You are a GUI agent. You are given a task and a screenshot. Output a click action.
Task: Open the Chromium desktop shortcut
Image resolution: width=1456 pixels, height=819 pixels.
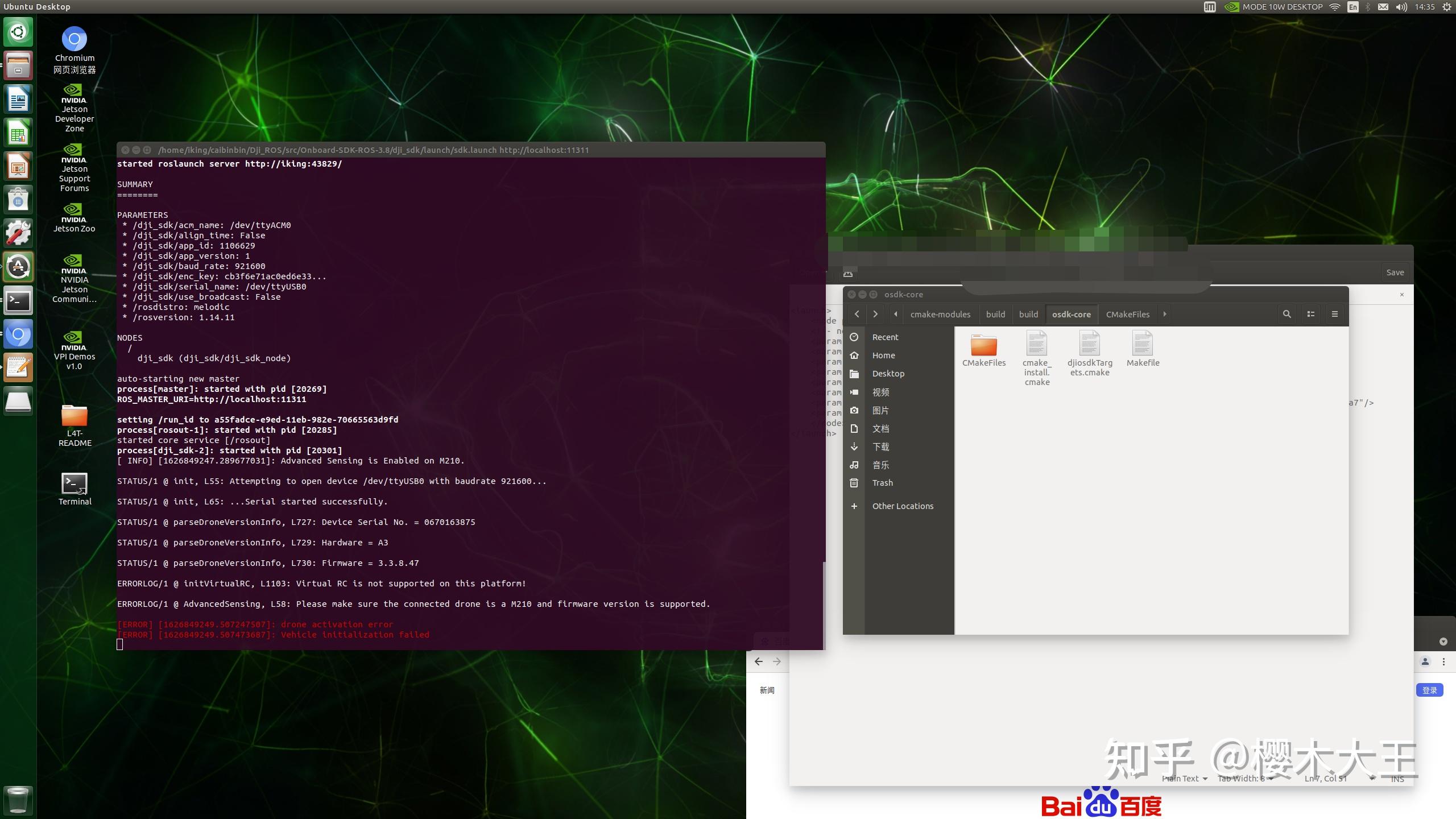click(75, 40)
